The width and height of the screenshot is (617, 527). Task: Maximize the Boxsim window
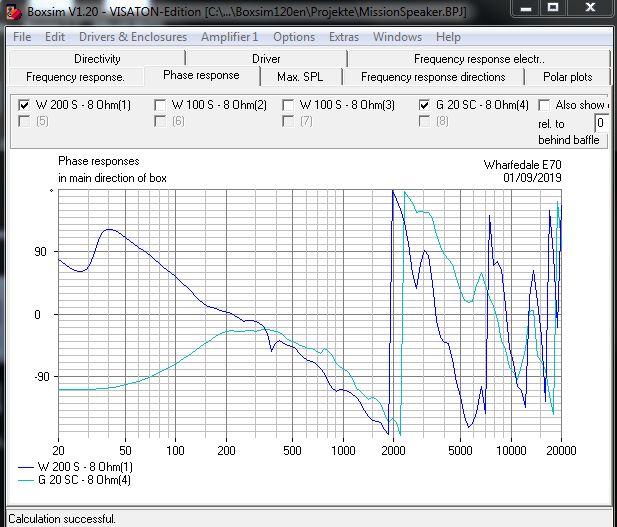(553, 7)
